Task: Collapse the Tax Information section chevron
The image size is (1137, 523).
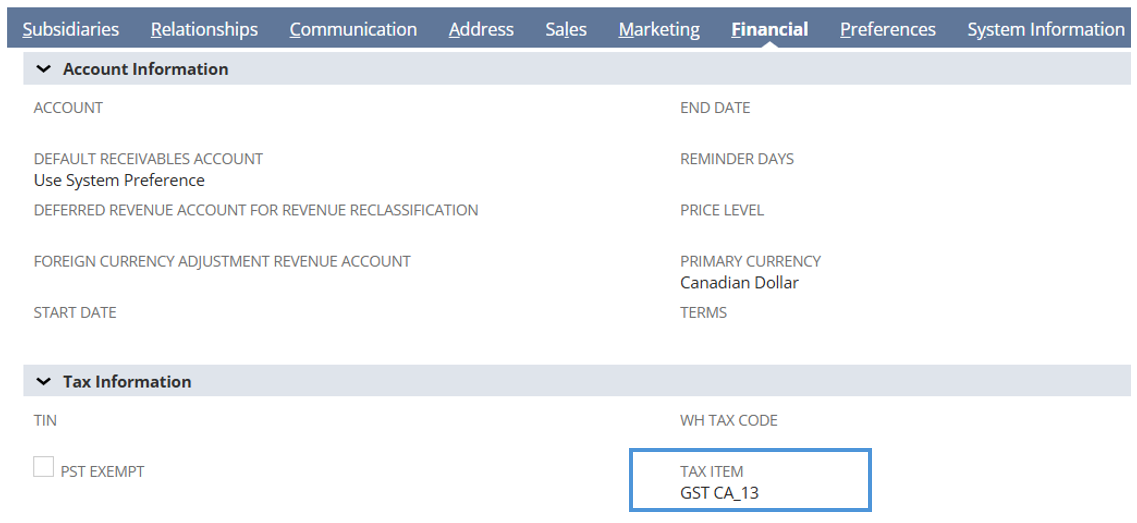Action: [44, 382]
